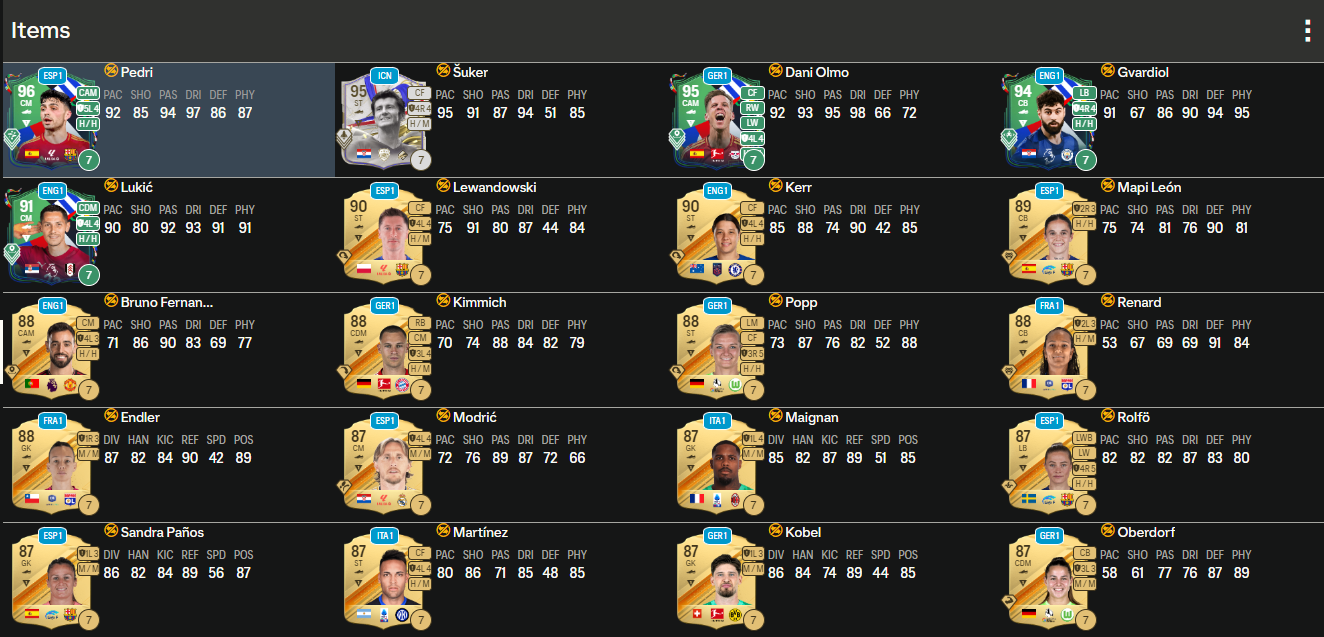
Task: Click the untradeable icon next to Kerr
Action: [775, 186]
